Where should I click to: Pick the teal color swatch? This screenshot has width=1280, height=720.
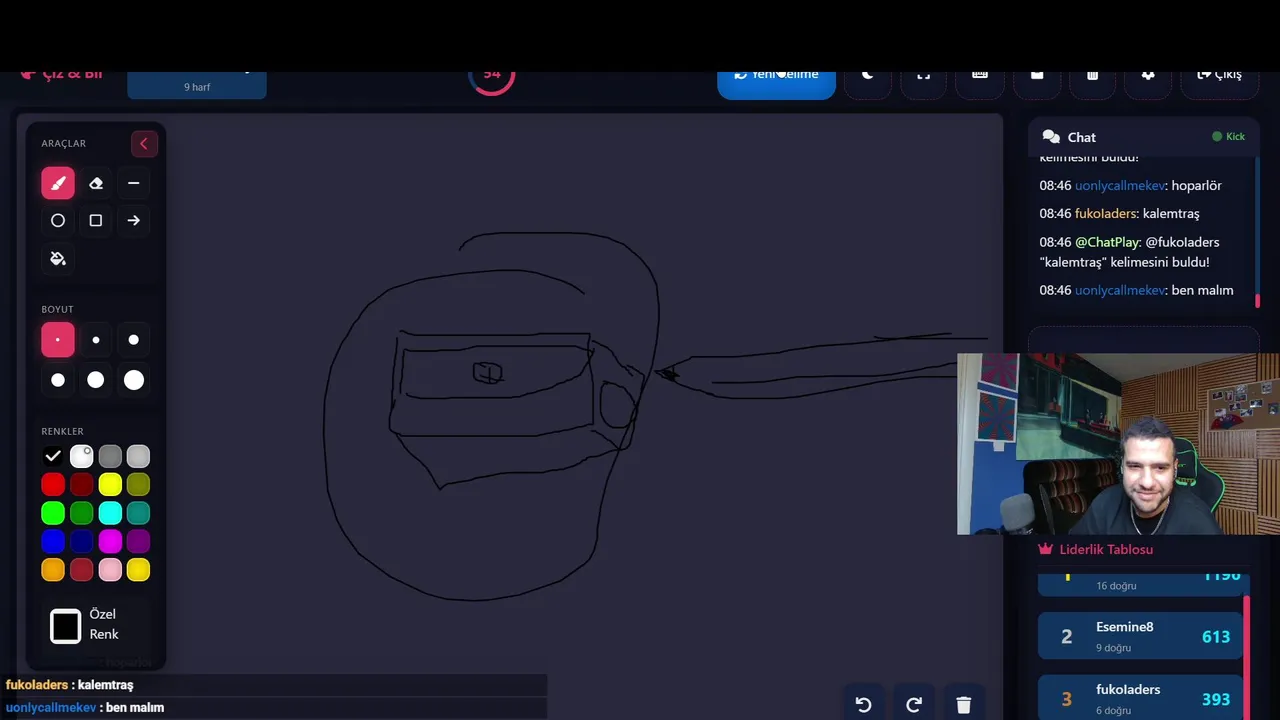[x=138, y=513]
